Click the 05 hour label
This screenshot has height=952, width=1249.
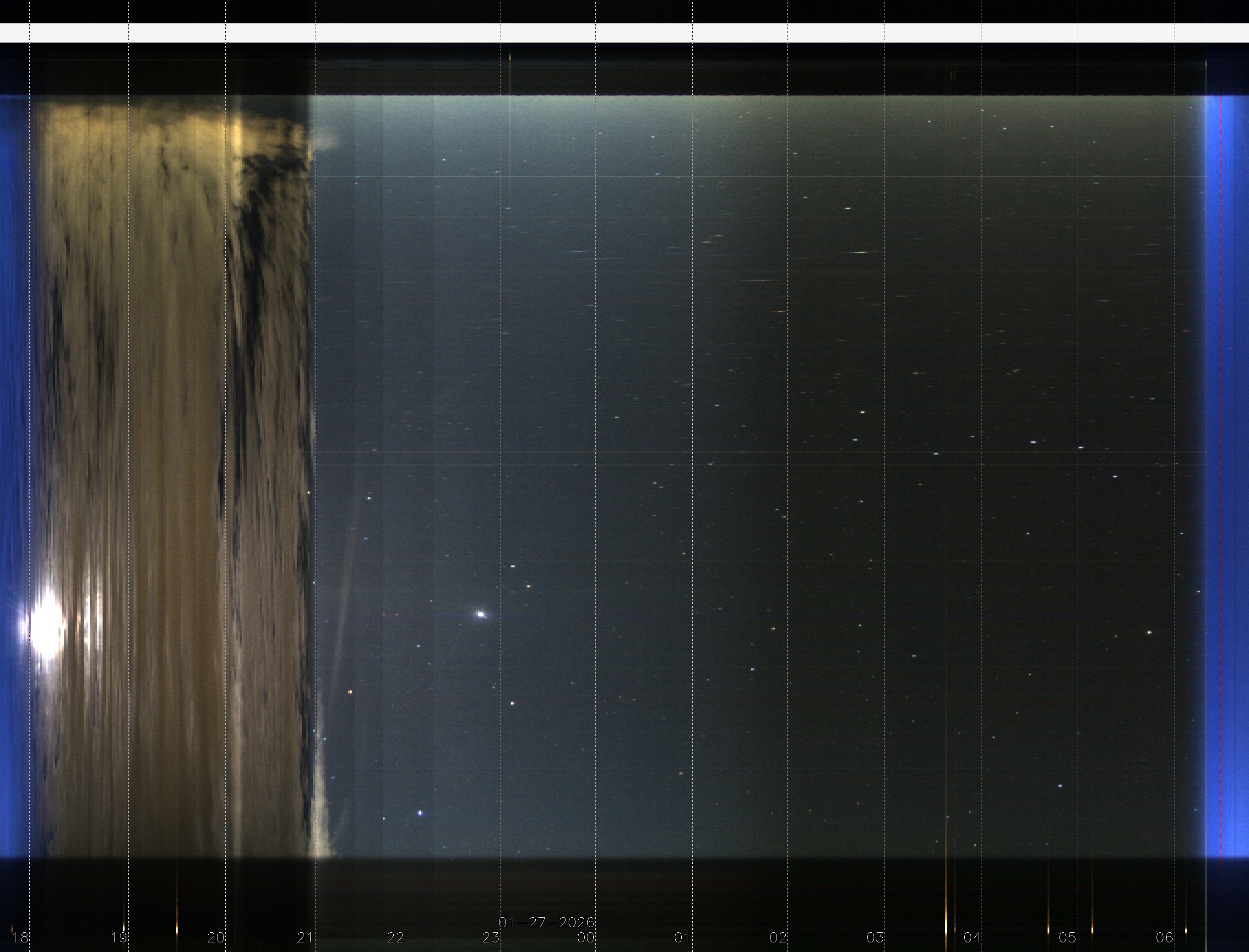1068,937
